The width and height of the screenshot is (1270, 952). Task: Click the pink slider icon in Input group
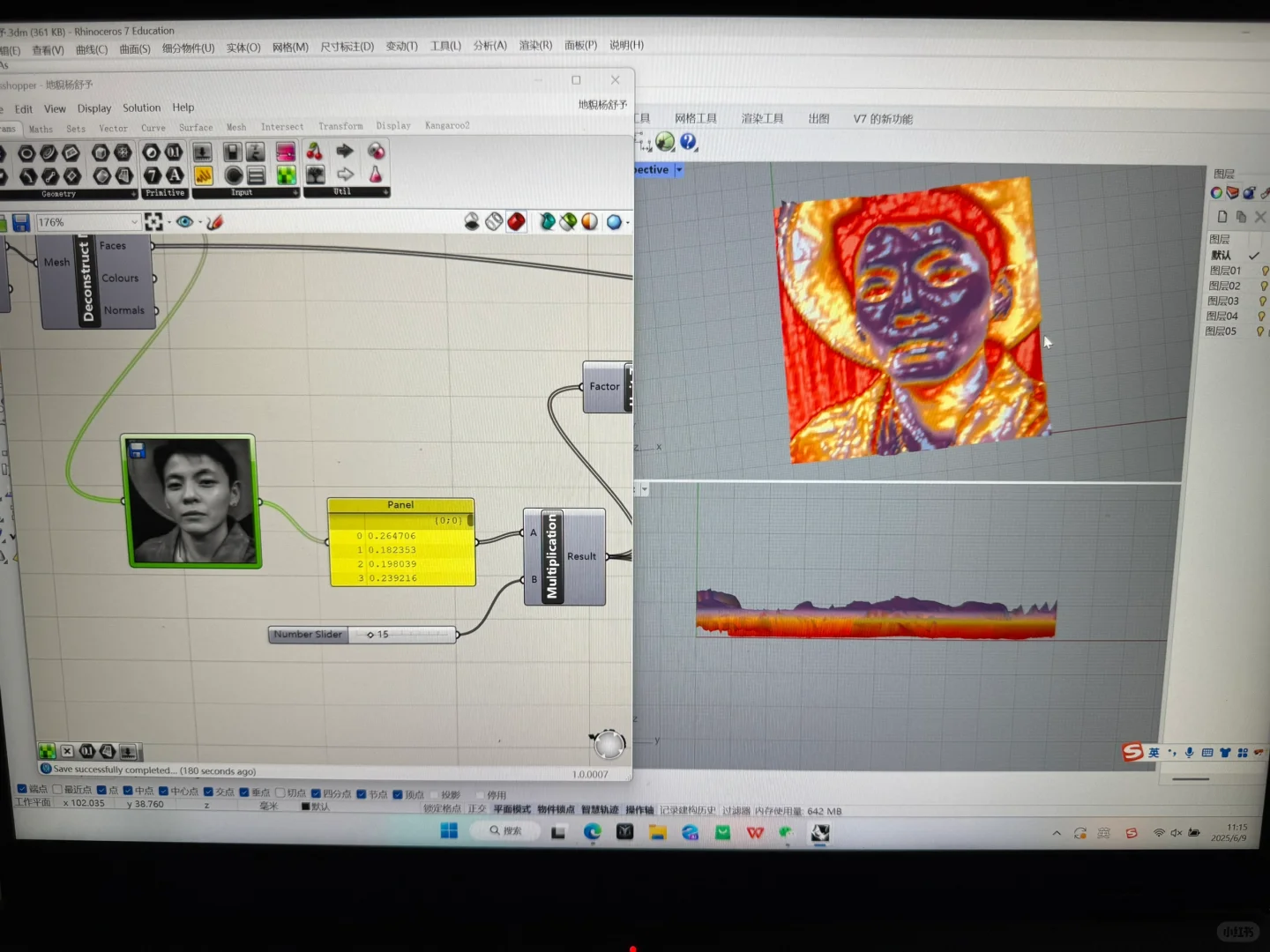point(286,152)
